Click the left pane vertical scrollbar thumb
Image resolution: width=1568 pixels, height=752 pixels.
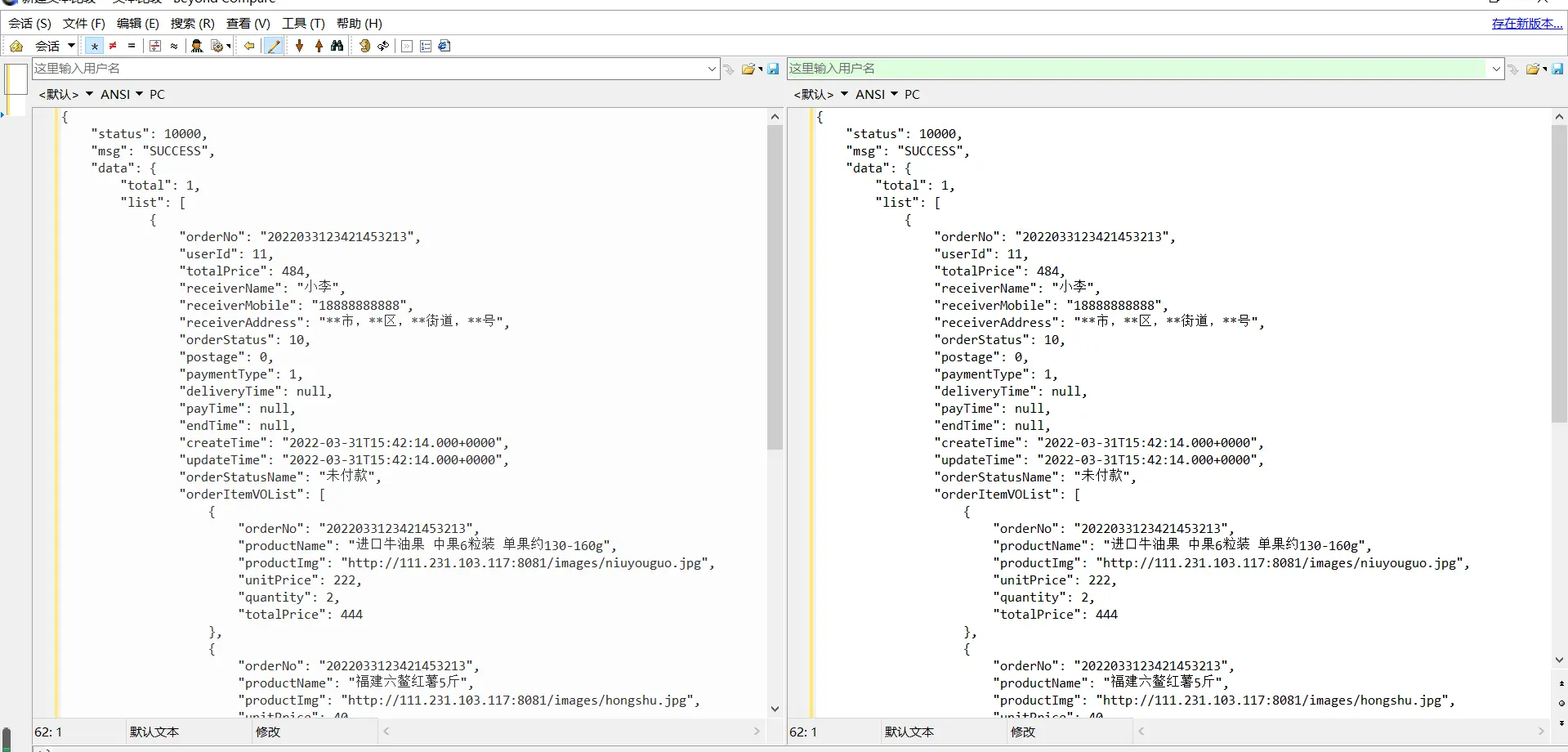pyautogui.click(x=775, y=286)
